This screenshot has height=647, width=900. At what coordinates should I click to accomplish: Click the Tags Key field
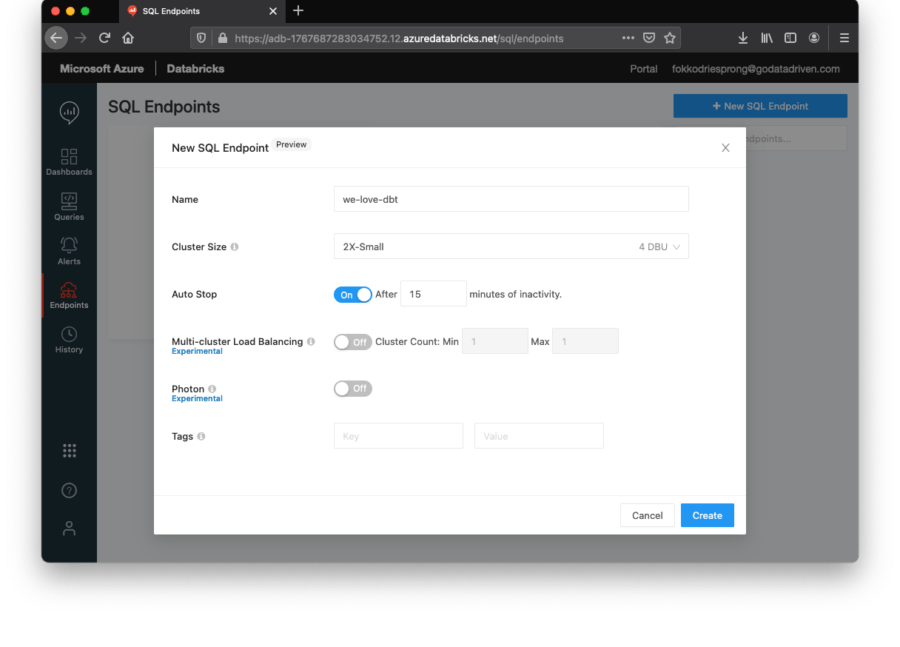coord(398,436)
